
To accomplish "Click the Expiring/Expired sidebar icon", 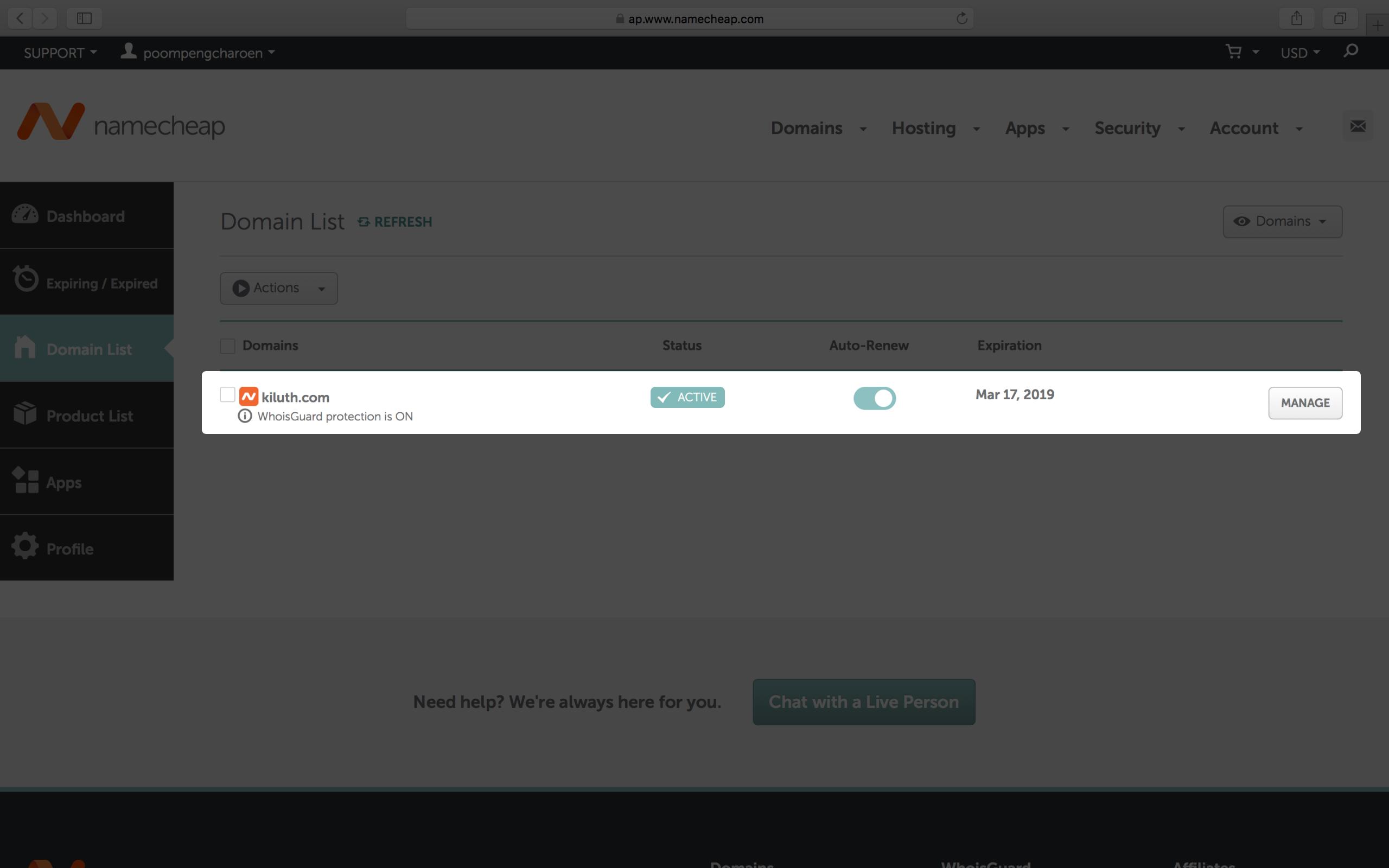I will click(25, 281).
